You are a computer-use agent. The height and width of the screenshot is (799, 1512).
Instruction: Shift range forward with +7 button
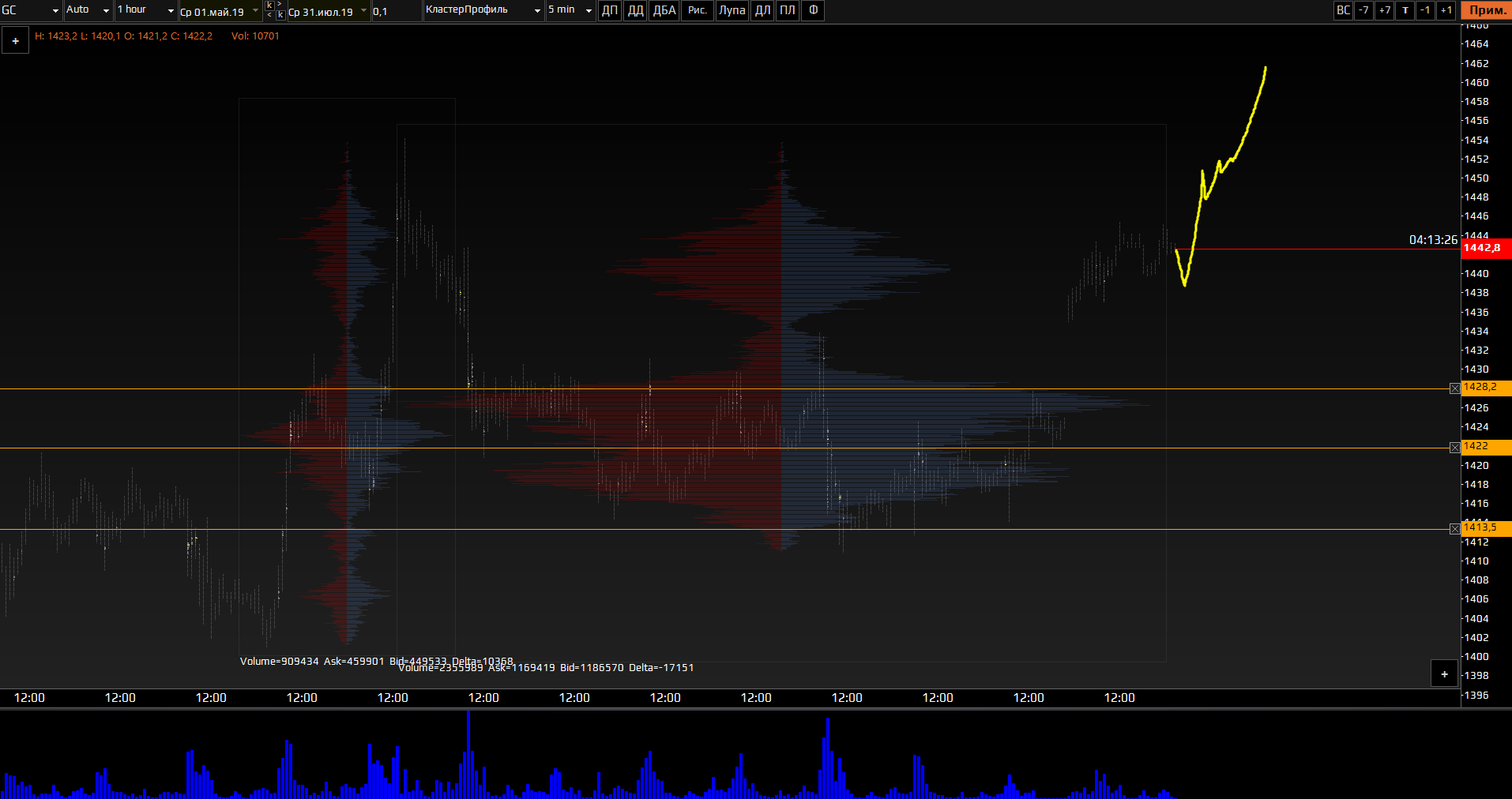click(1384, 10)
